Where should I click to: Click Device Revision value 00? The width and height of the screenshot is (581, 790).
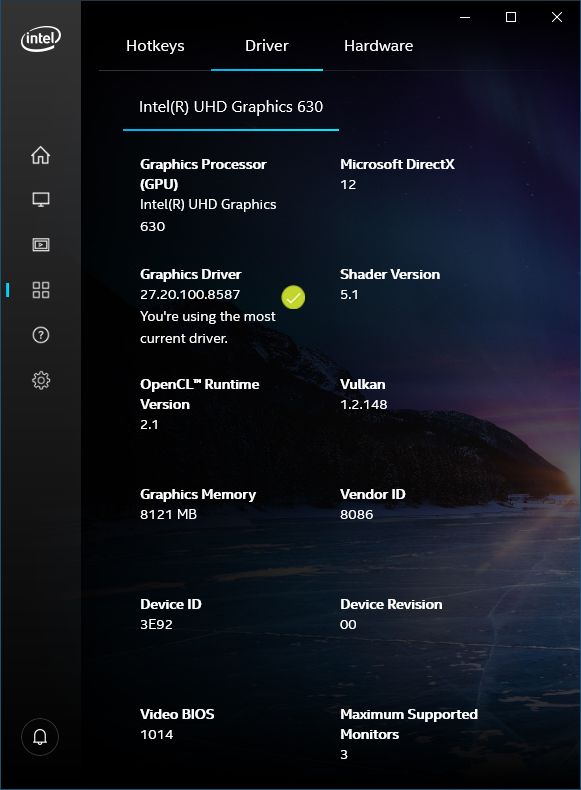[x=348, y=625]
